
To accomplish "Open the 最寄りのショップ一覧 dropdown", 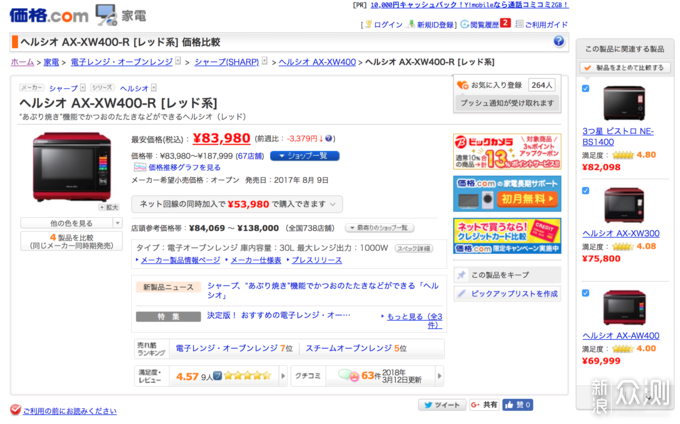I will 379,228.
